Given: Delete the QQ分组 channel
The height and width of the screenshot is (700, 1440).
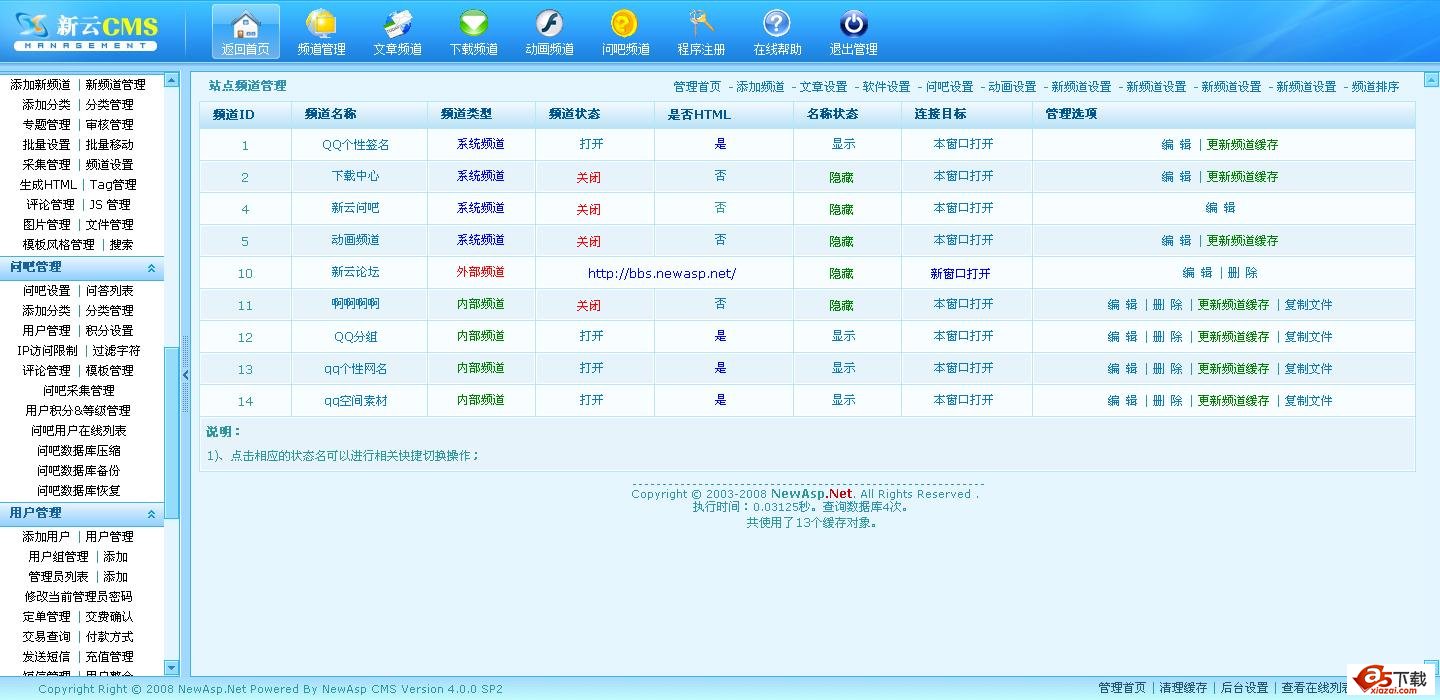Looking at the screenshot, I should tap(1168, 337).
